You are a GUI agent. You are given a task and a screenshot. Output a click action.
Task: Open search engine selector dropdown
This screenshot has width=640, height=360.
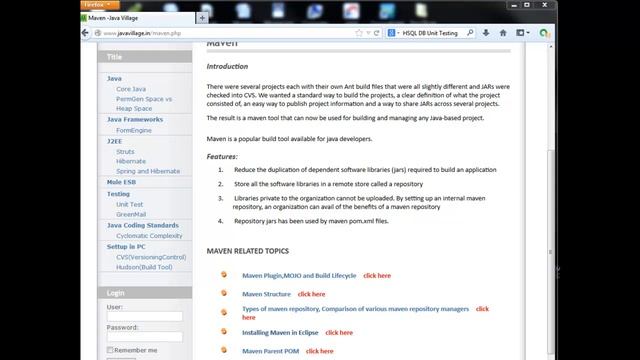pyautogui.click(x=393, y=33)
